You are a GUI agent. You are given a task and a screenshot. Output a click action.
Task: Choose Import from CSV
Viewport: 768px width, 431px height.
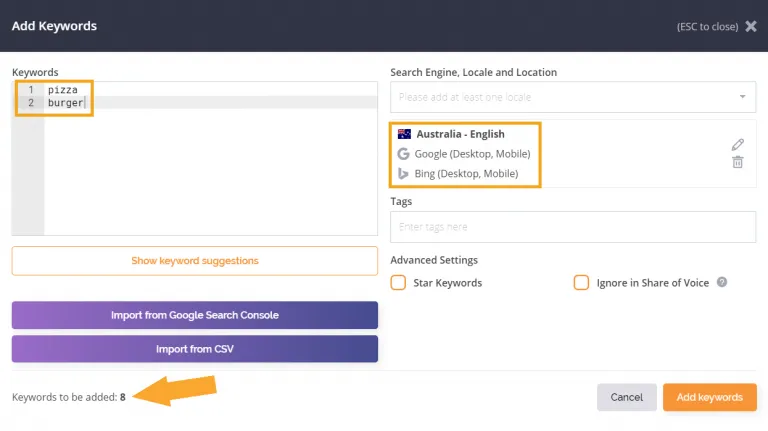pos(195,349)
